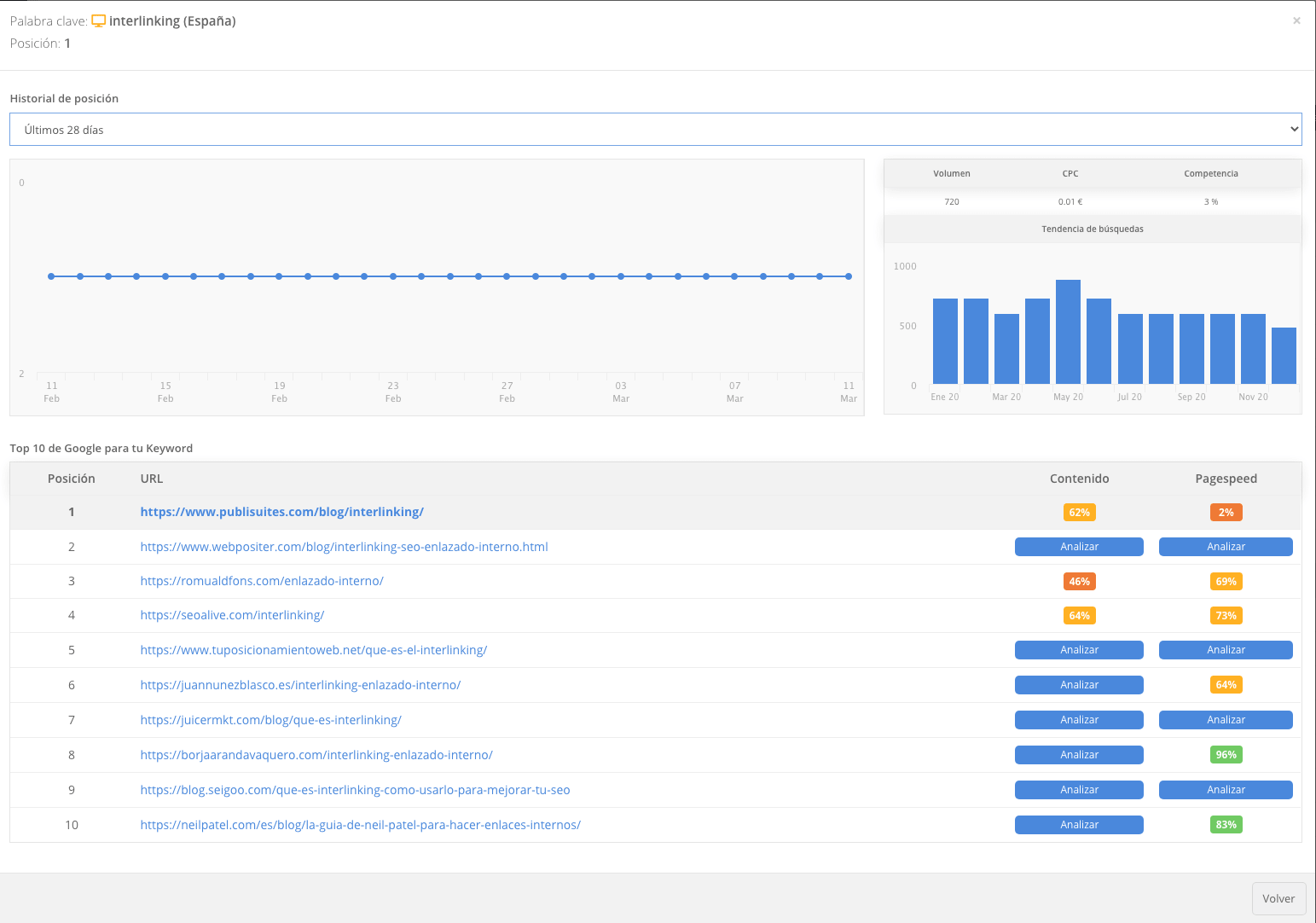Click the 69% Pagespeed score for romualdfons.com

(1226, 581)
